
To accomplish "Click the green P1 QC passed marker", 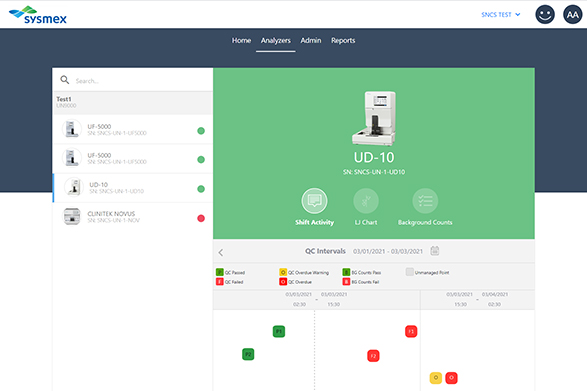I will (x=279, y=331).
